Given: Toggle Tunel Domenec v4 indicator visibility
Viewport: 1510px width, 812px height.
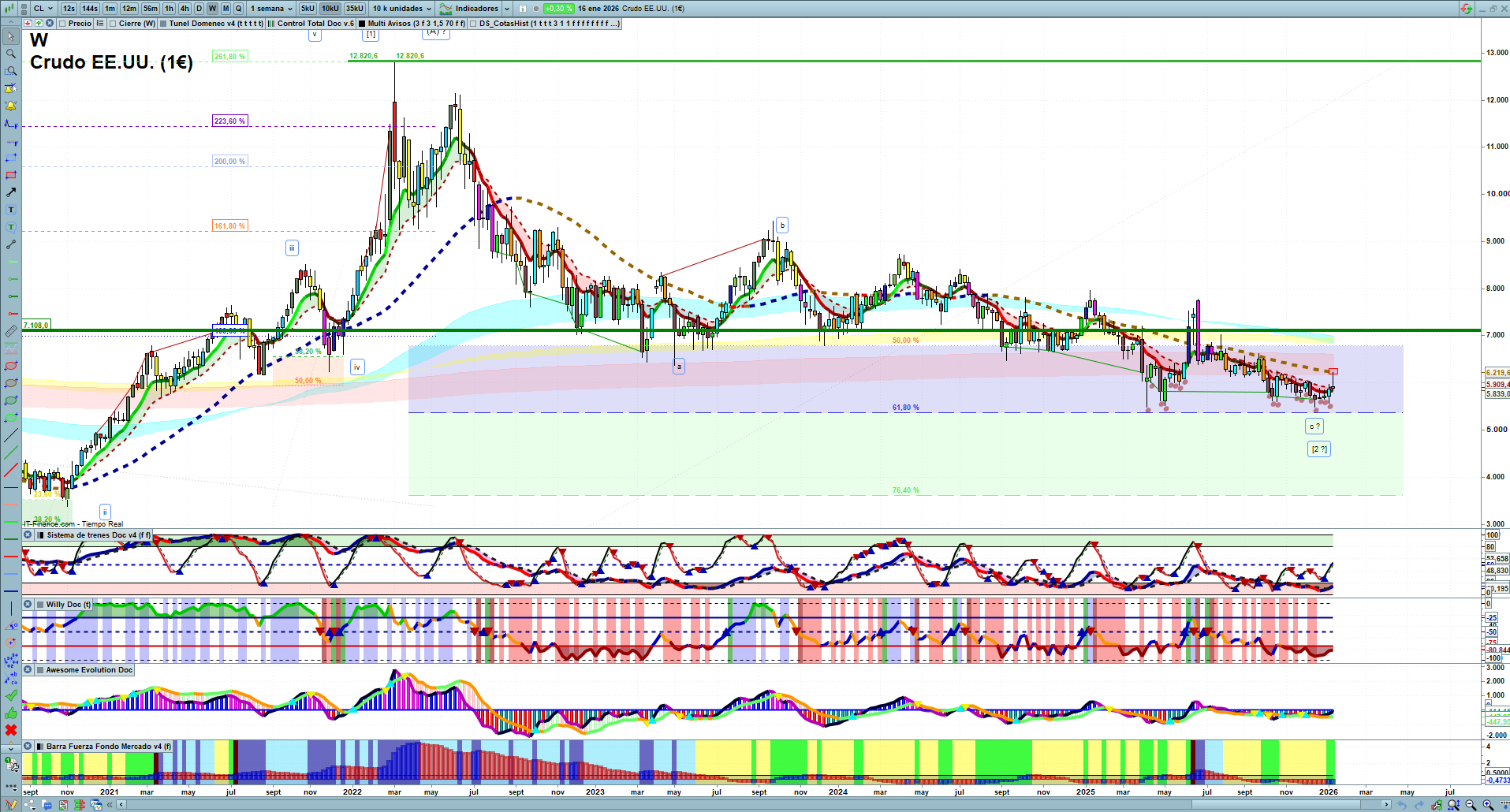Looking at the screenshot, I should pyautogui.click(x=163, y=24).
